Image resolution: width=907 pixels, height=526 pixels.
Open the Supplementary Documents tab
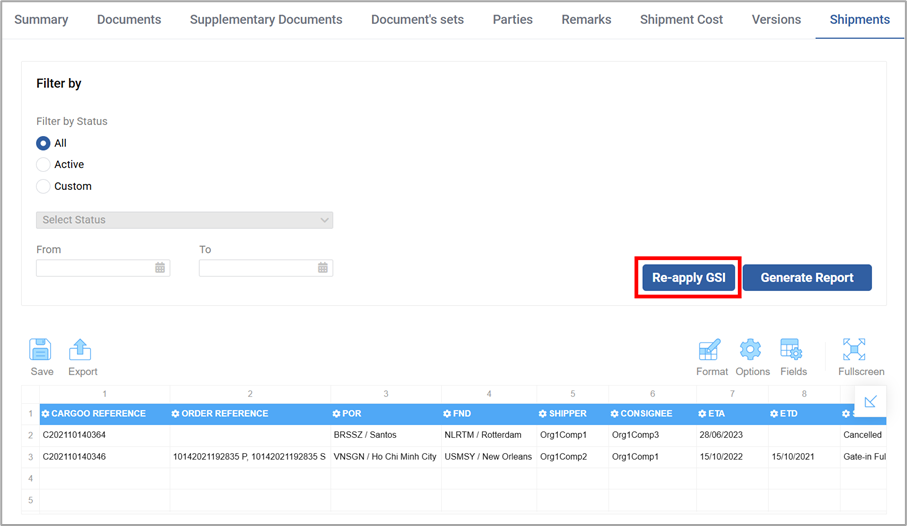pyautogui.click(x=266, y=20)
